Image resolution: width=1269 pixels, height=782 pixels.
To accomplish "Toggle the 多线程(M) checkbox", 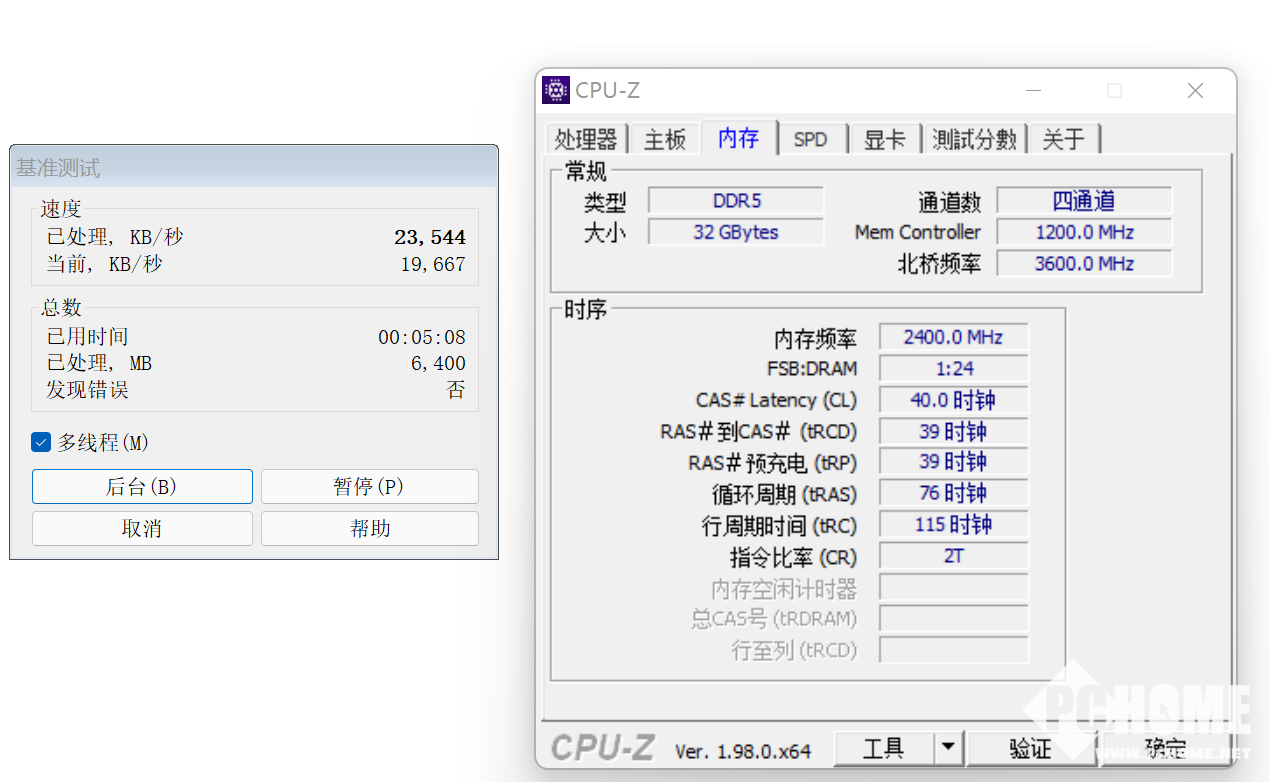I will [x=41, y=442].
